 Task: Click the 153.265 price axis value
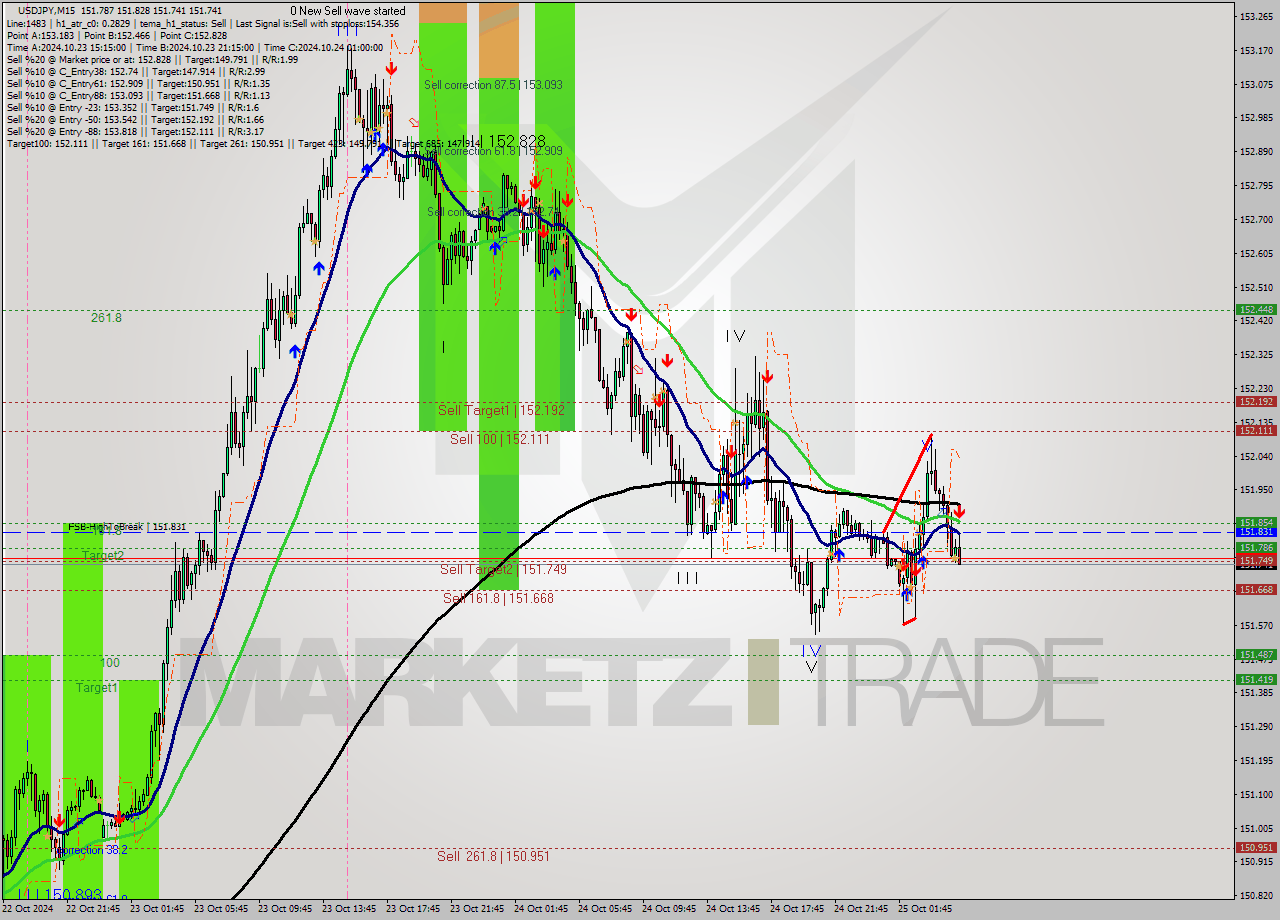click(1256, 17)
